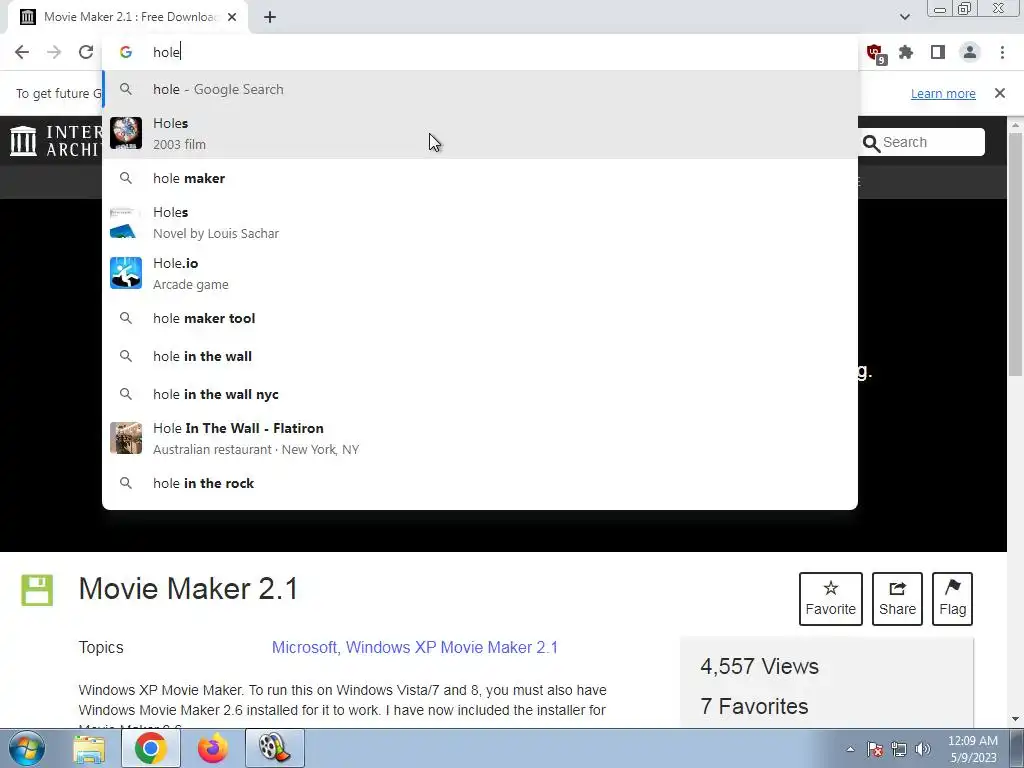Click the Action Center flag tray icon
Image resolution: width=1024 pixels, height=768 pixels.
(875, 749)
